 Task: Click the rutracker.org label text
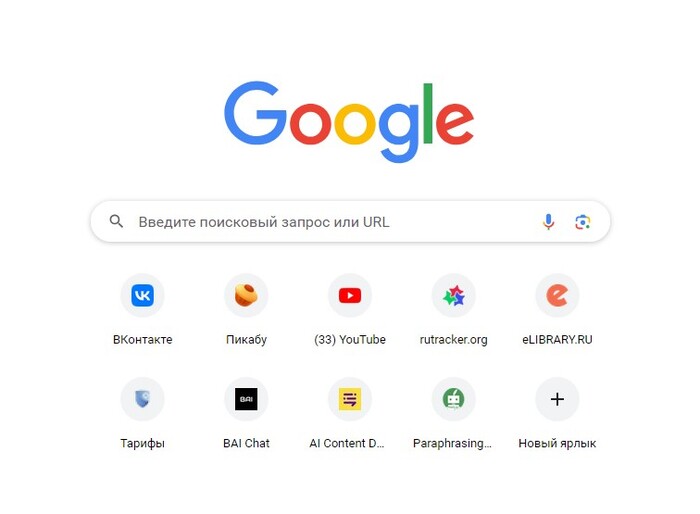pos(454,340)
